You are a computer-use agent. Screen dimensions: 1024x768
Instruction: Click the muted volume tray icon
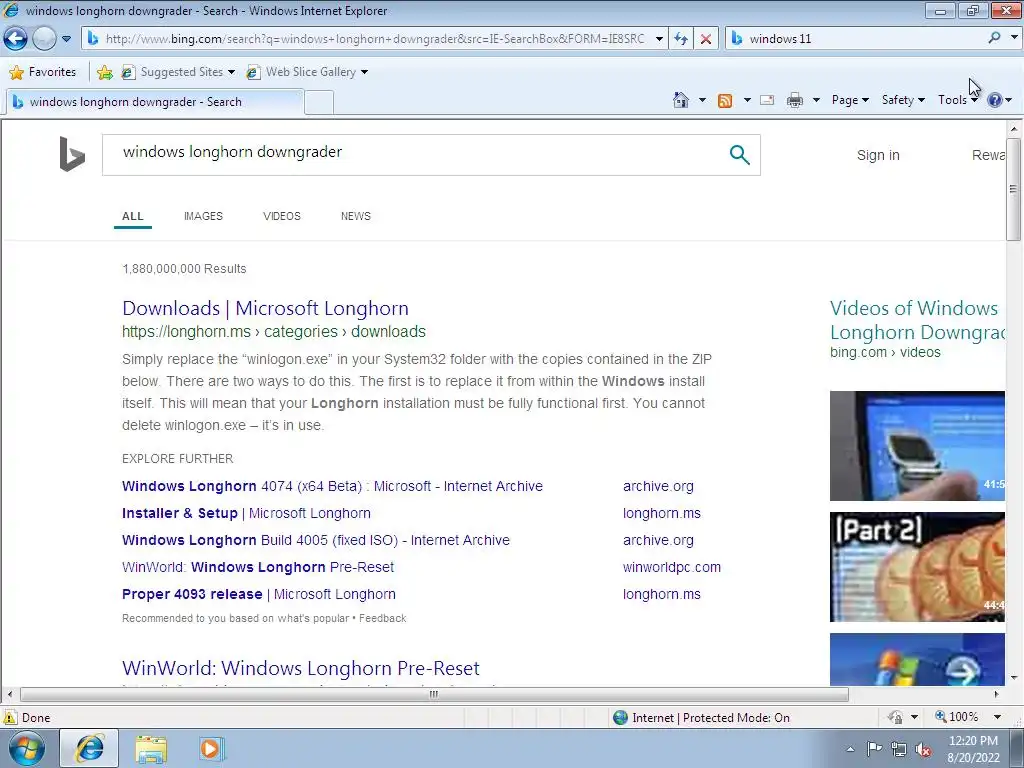coord(923,749)
